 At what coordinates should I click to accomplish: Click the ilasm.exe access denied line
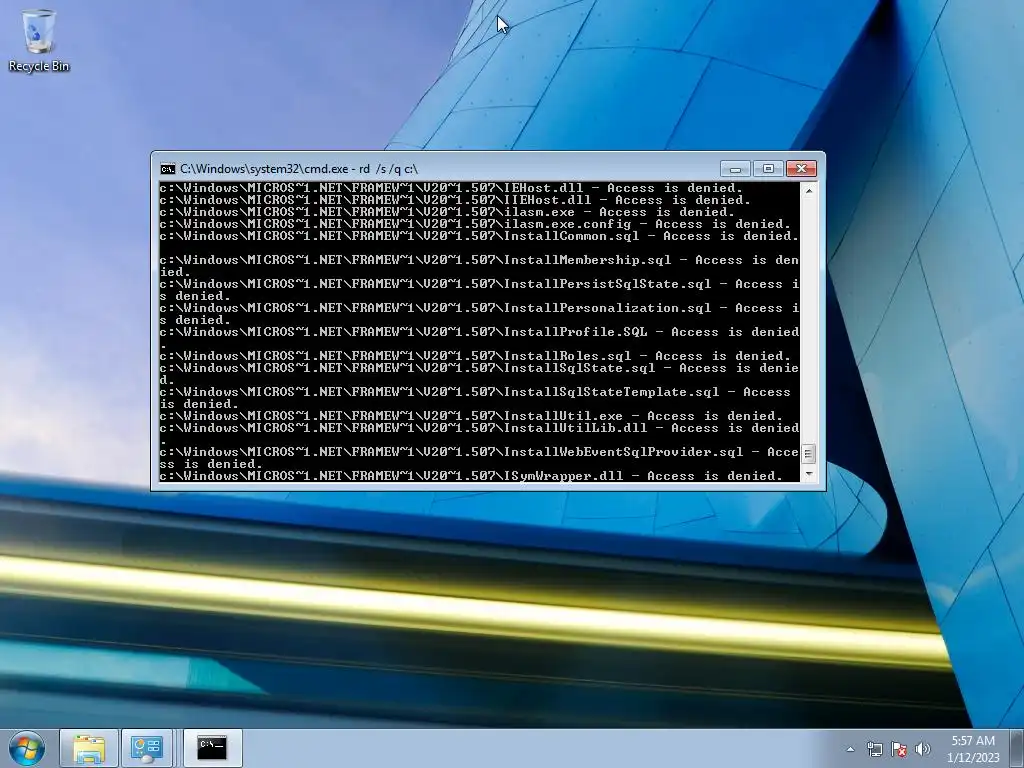(x=447, y=212)
